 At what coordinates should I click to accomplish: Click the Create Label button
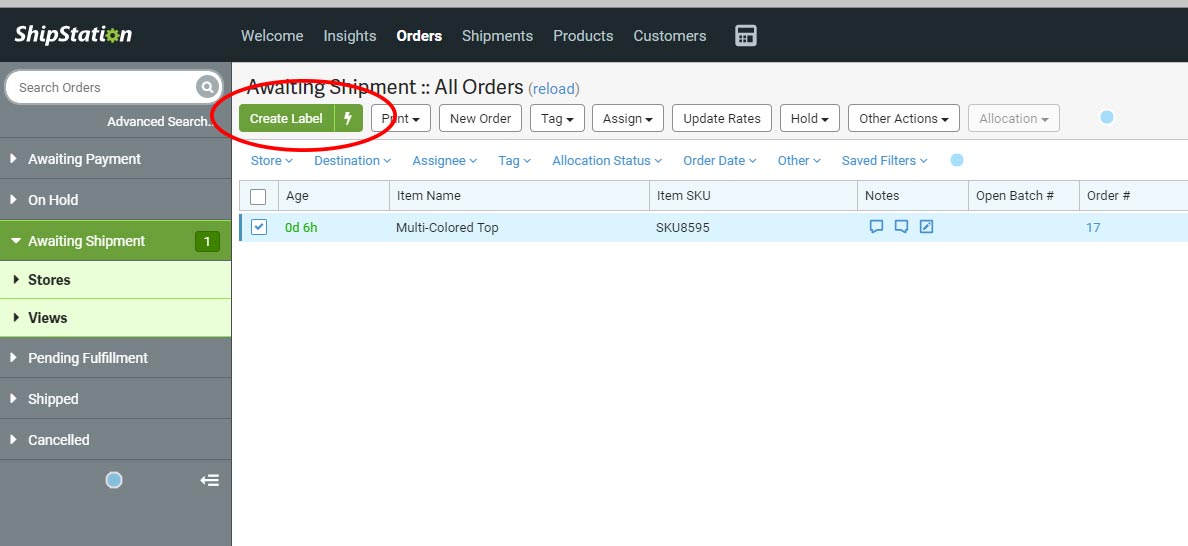pos(286,118)
